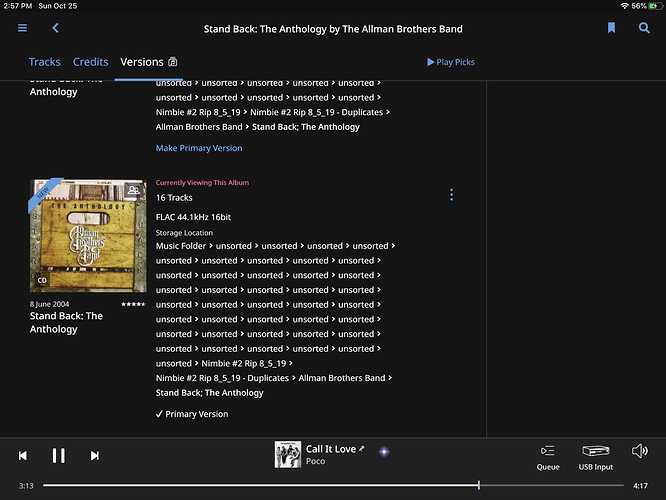Click the Call It Love track title

[x=331, y=449]
